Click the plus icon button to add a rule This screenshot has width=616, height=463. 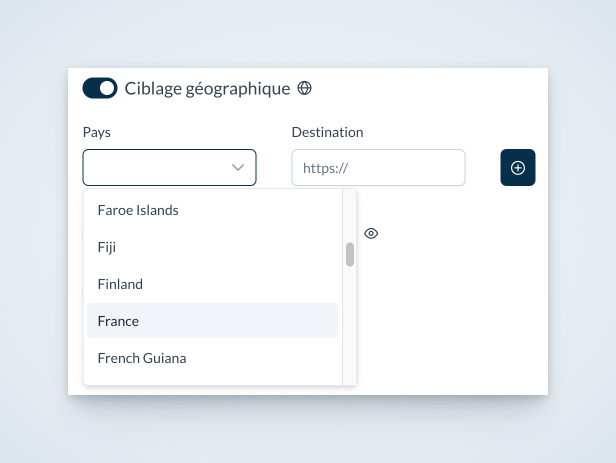pyautogui.click(x=518, y=167)
